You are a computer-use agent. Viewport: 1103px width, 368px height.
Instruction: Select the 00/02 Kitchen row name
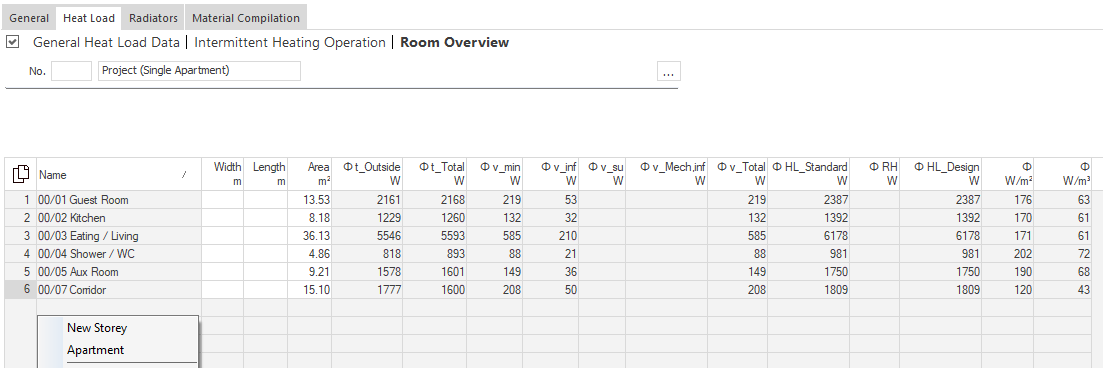tap(119, 218)
